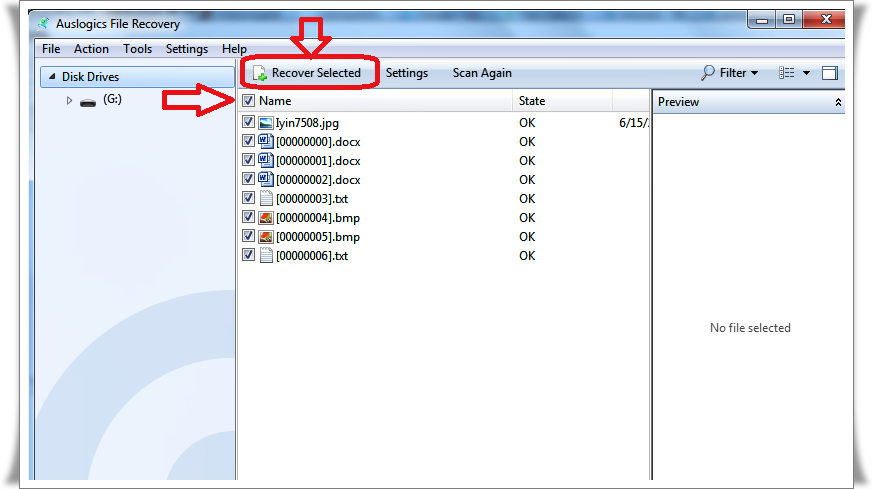Screen dimensions: 873x489
Task: Toggle the select-all checkbox beside Name
Action: (248, 101)
